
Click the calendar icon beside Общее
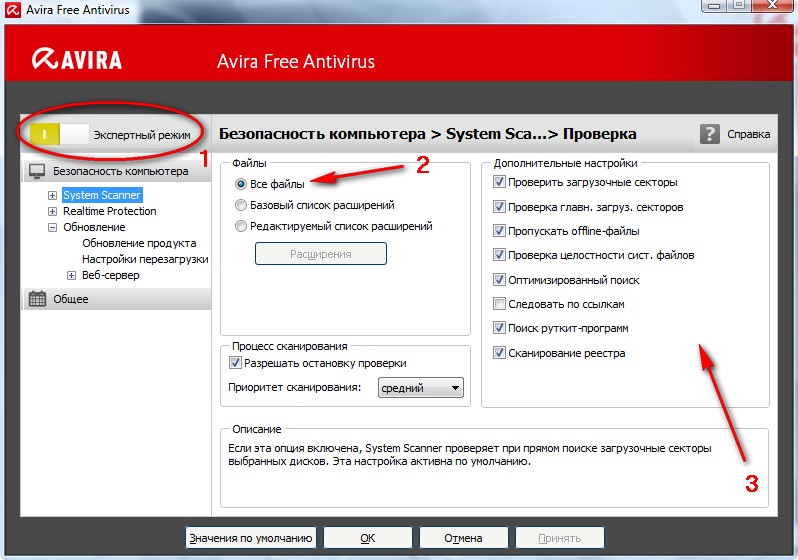click(37, 299)
